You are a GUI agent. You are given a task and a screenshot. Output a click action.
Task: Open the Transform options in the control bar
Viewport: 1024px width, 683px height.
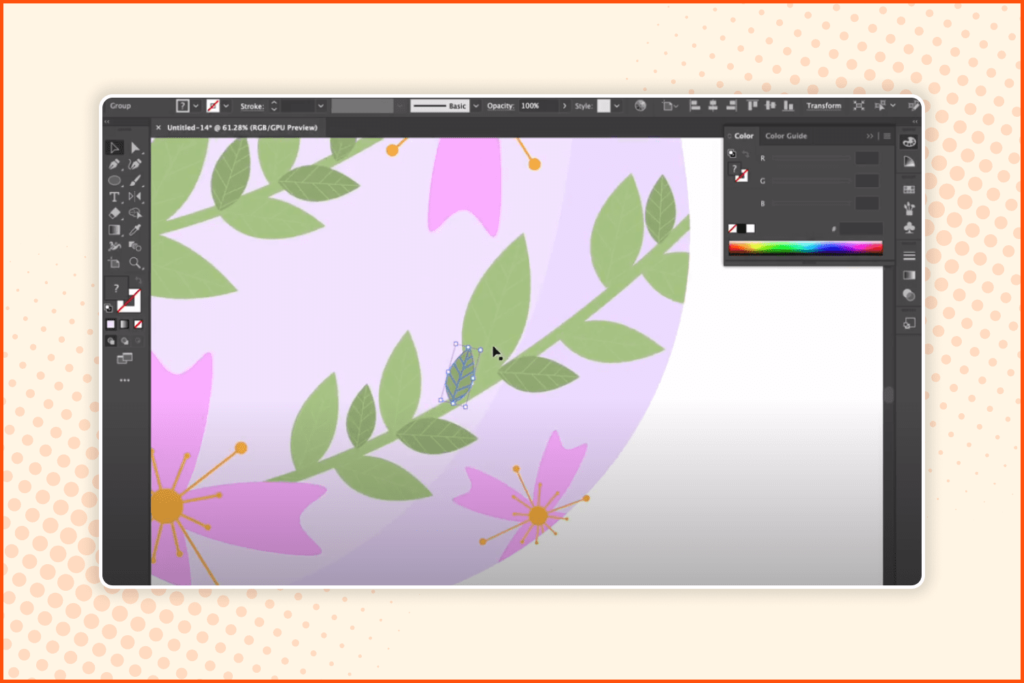click(826, 106)
